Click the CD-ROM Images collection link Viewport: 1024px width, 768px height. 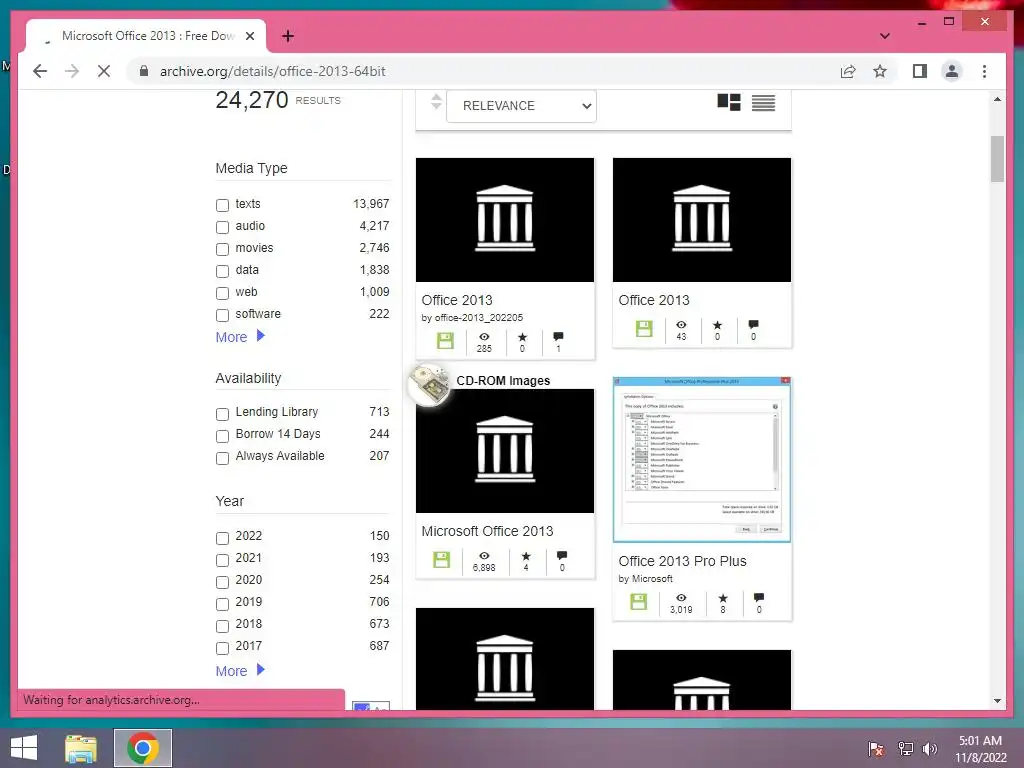pyautogui.click(x=503, y=381)
